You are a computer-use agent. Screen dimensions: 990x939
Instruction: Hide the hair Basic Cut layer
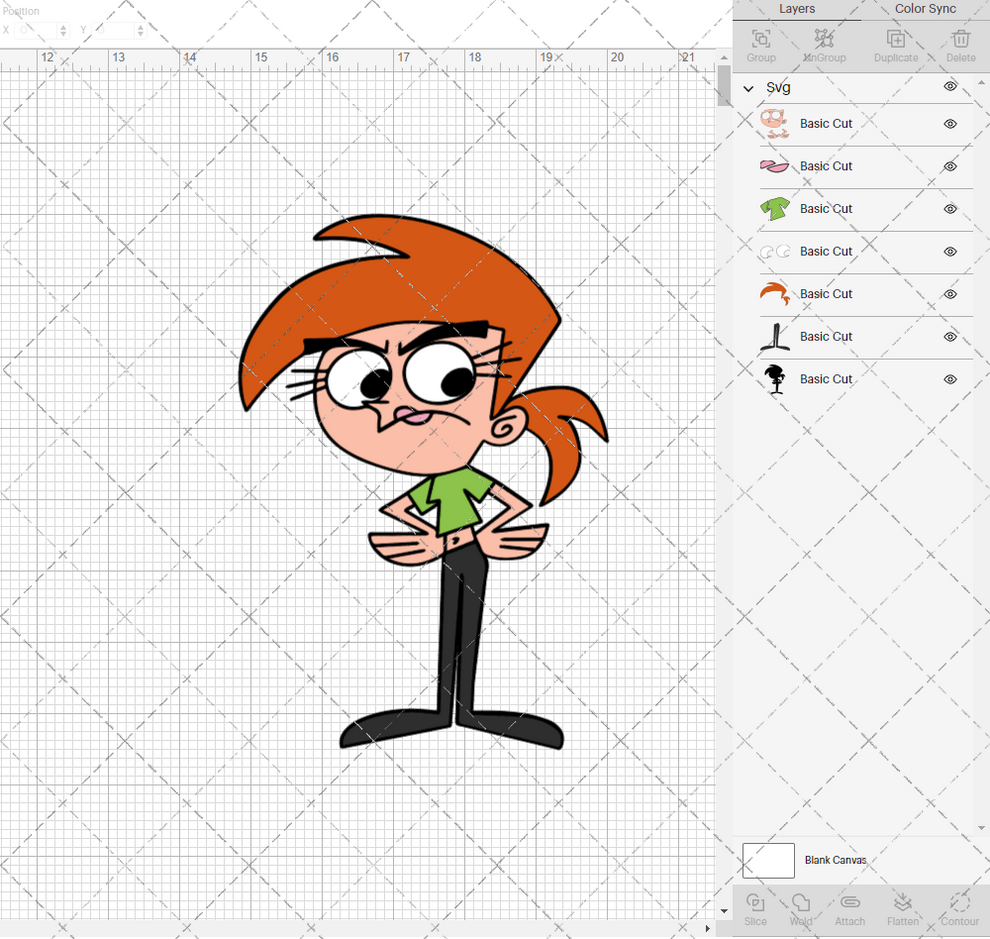tap(949, 294)
